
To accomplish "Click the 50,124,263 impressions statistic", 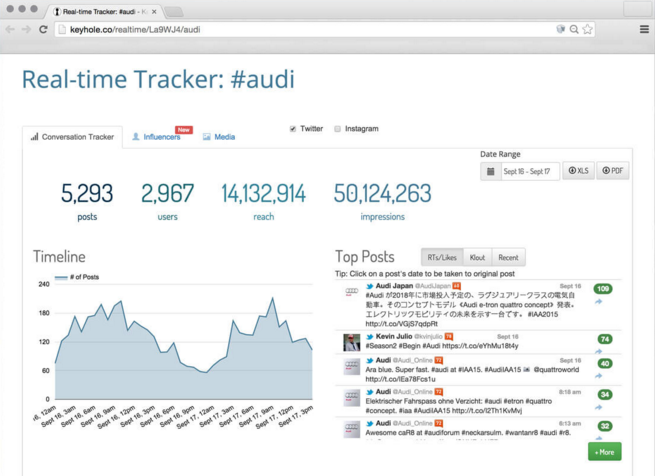I will click(382, 201).
